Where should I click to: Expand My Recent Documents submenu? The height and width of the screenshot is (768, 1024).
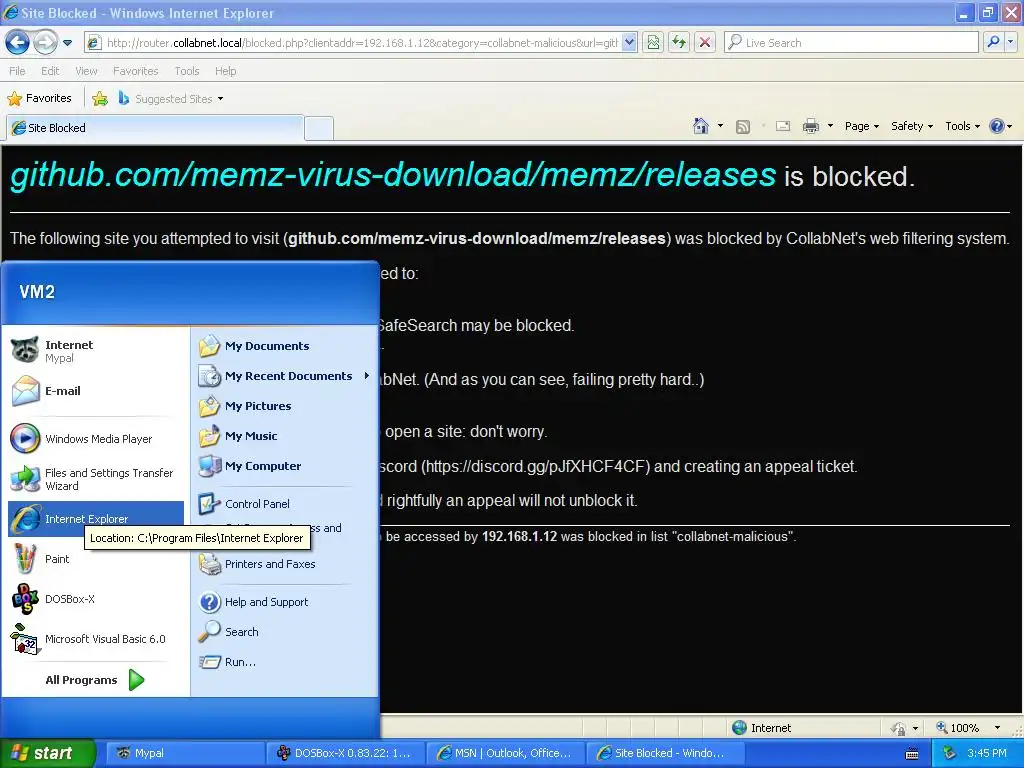coord(284,376)
